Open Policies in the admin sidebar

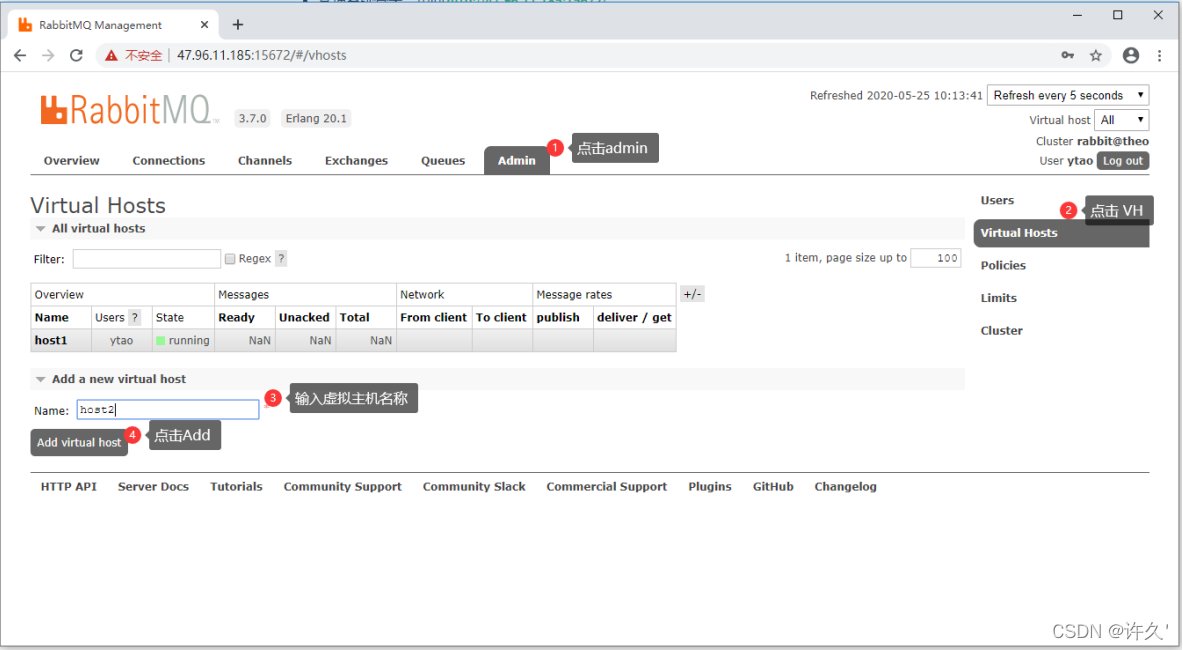click(1003, 265)
